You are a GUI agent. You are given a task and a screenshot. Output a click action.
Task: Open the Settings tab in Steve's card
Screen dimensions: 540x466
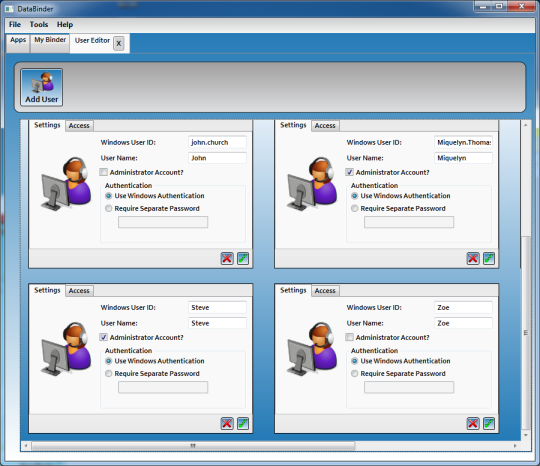pos(47,290)
